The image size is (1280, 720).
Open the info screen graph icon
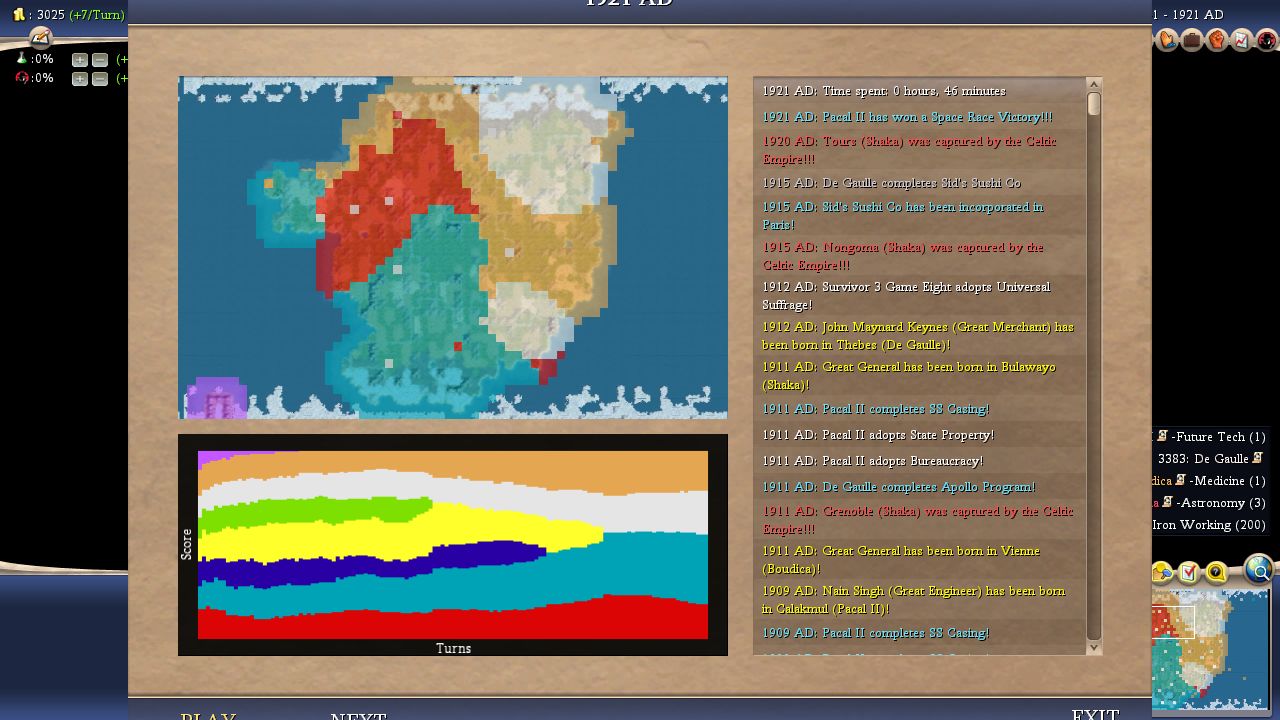coord(1241,40)
